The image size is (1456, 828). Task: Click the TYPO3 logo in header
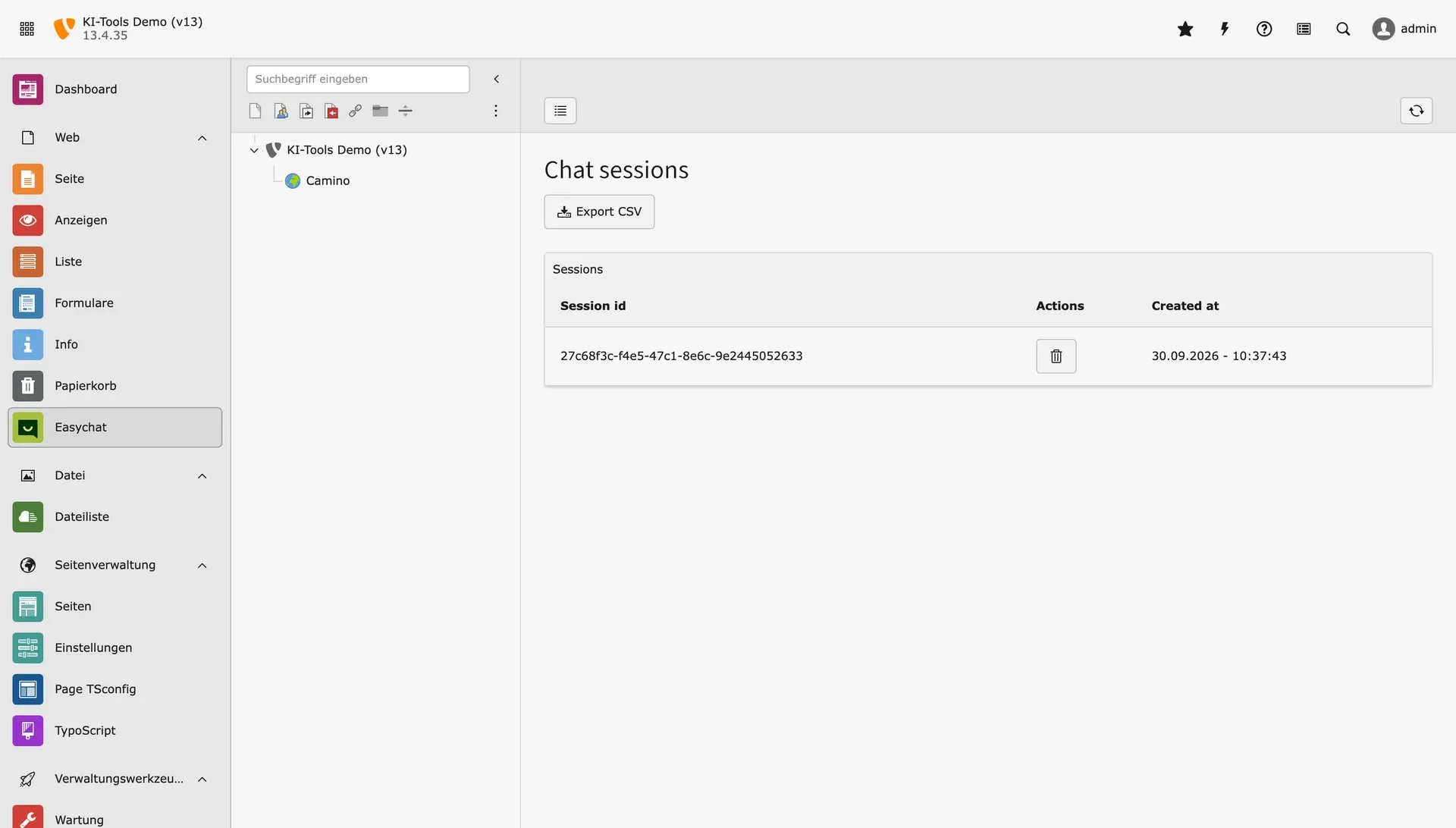click(x=64, y=29)
